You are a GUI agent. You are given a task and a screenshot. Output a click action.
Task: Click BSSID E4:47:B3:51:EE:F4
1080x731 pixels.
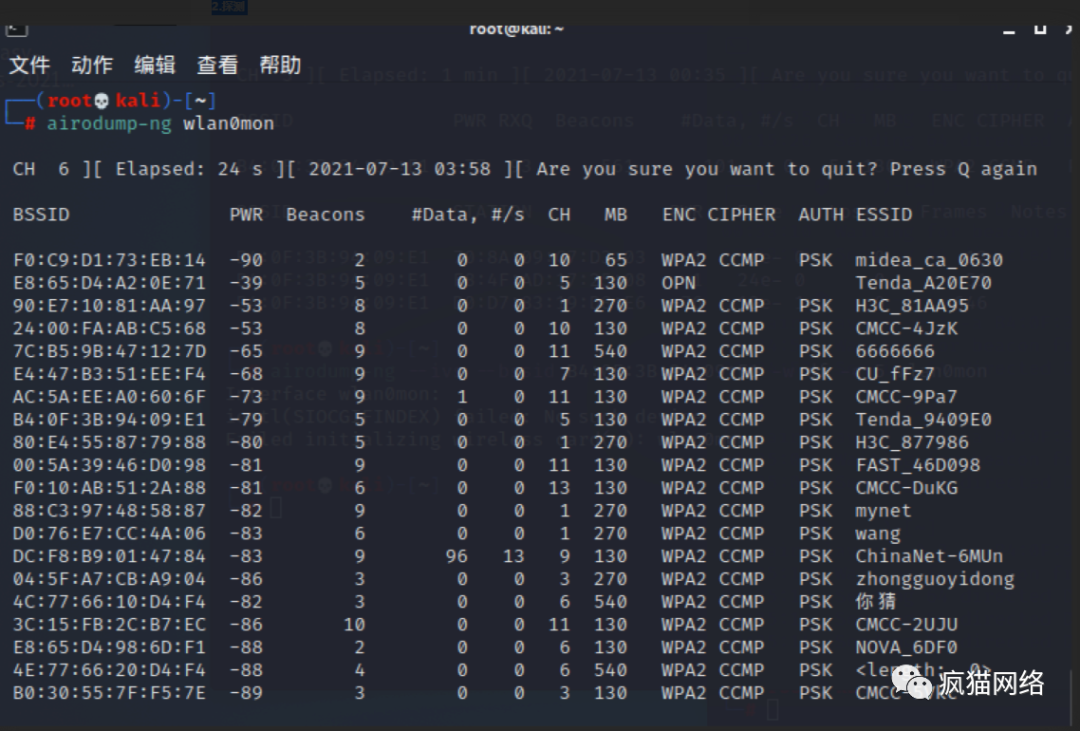click(x=109, y=373)
